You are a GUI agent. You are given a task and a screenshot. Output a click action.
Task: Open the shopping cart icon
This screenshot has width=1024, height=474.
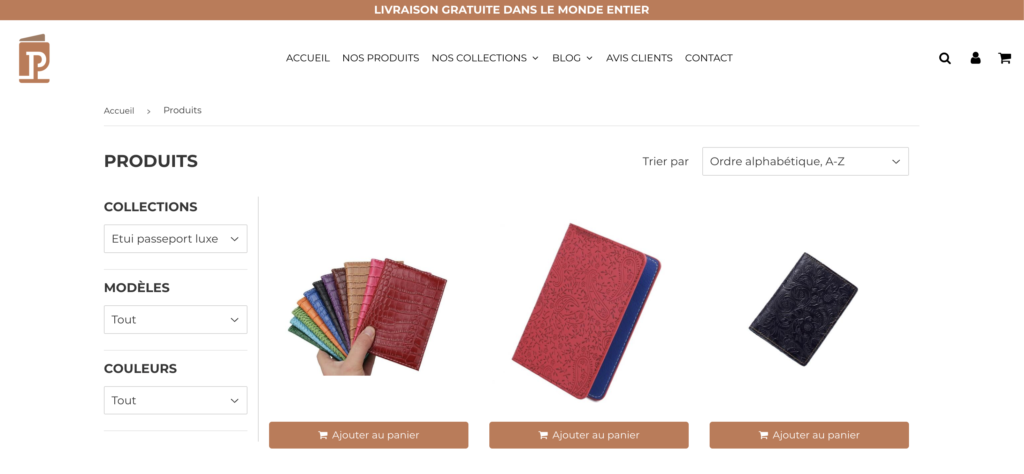pyautogui.click(x=1004, y=58)
